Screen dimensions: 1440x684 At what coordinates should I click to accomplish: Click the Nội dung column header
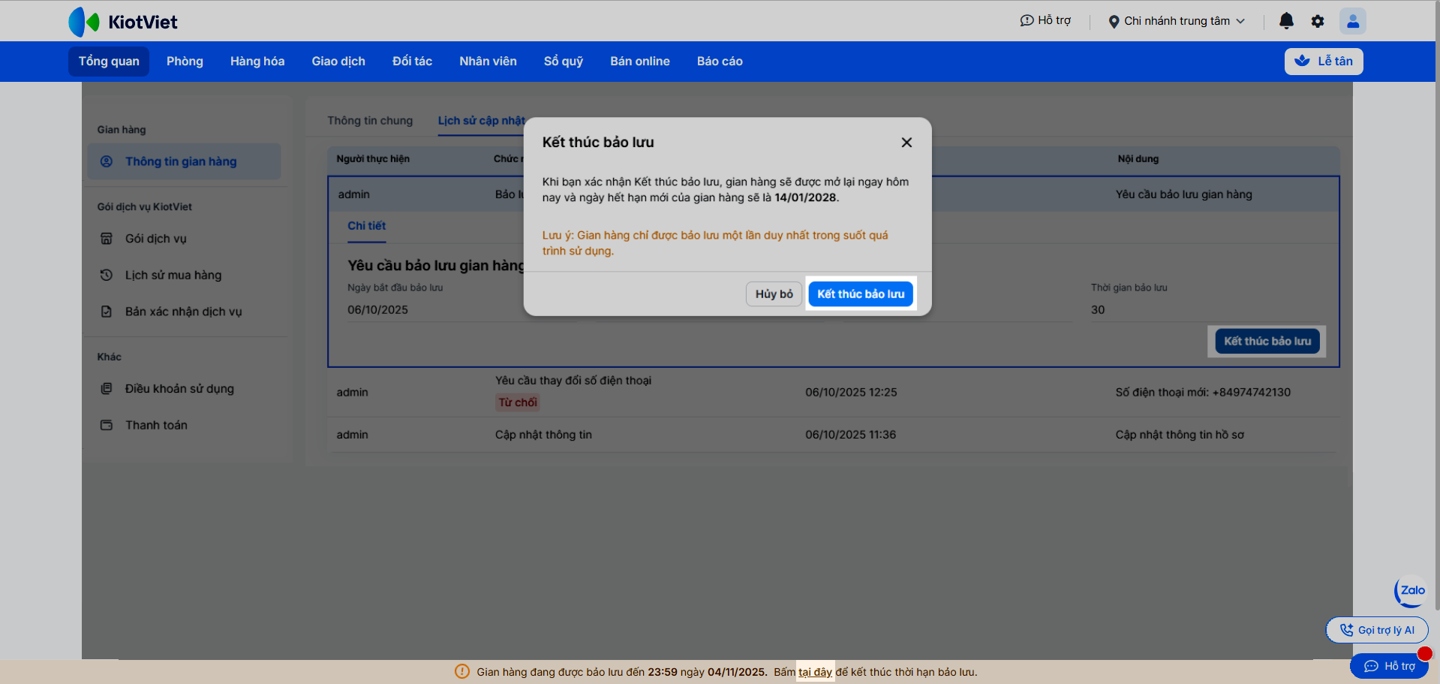click(x=1138, y=159)
